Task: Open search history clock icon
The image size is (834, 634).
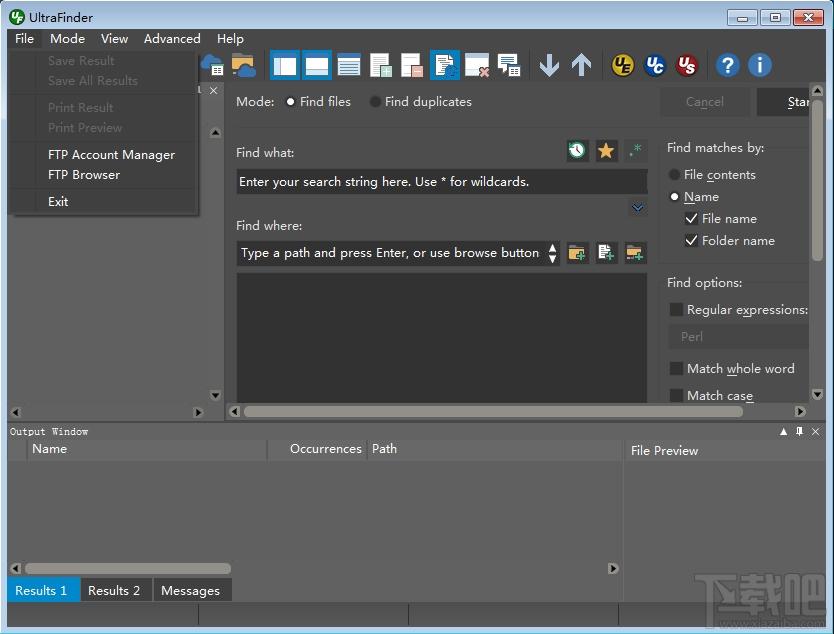Action: [577, 151]
